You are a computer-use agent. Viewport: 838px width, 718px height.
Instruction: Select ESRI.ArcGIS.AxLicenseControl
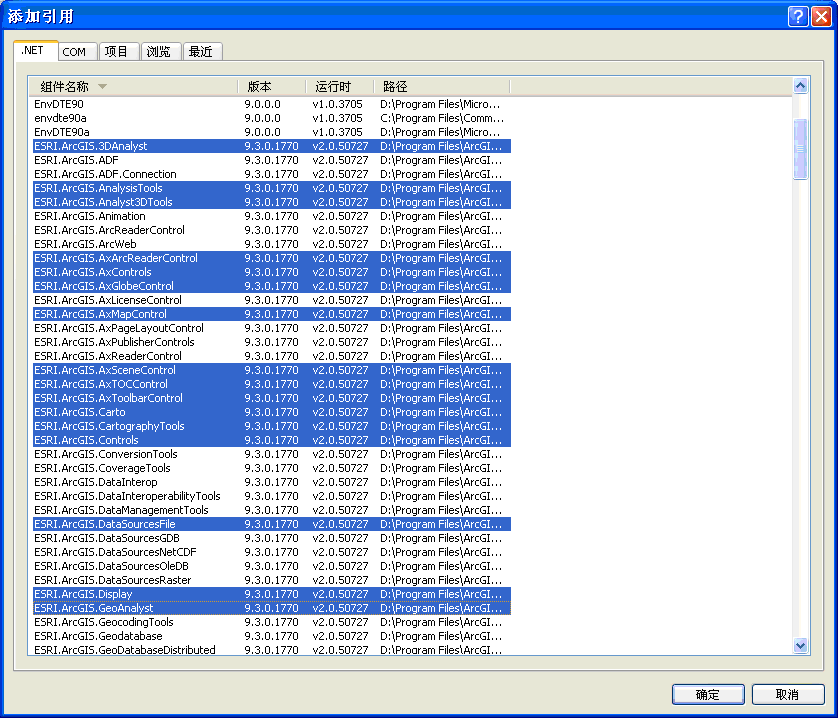(x=271, y=300)
